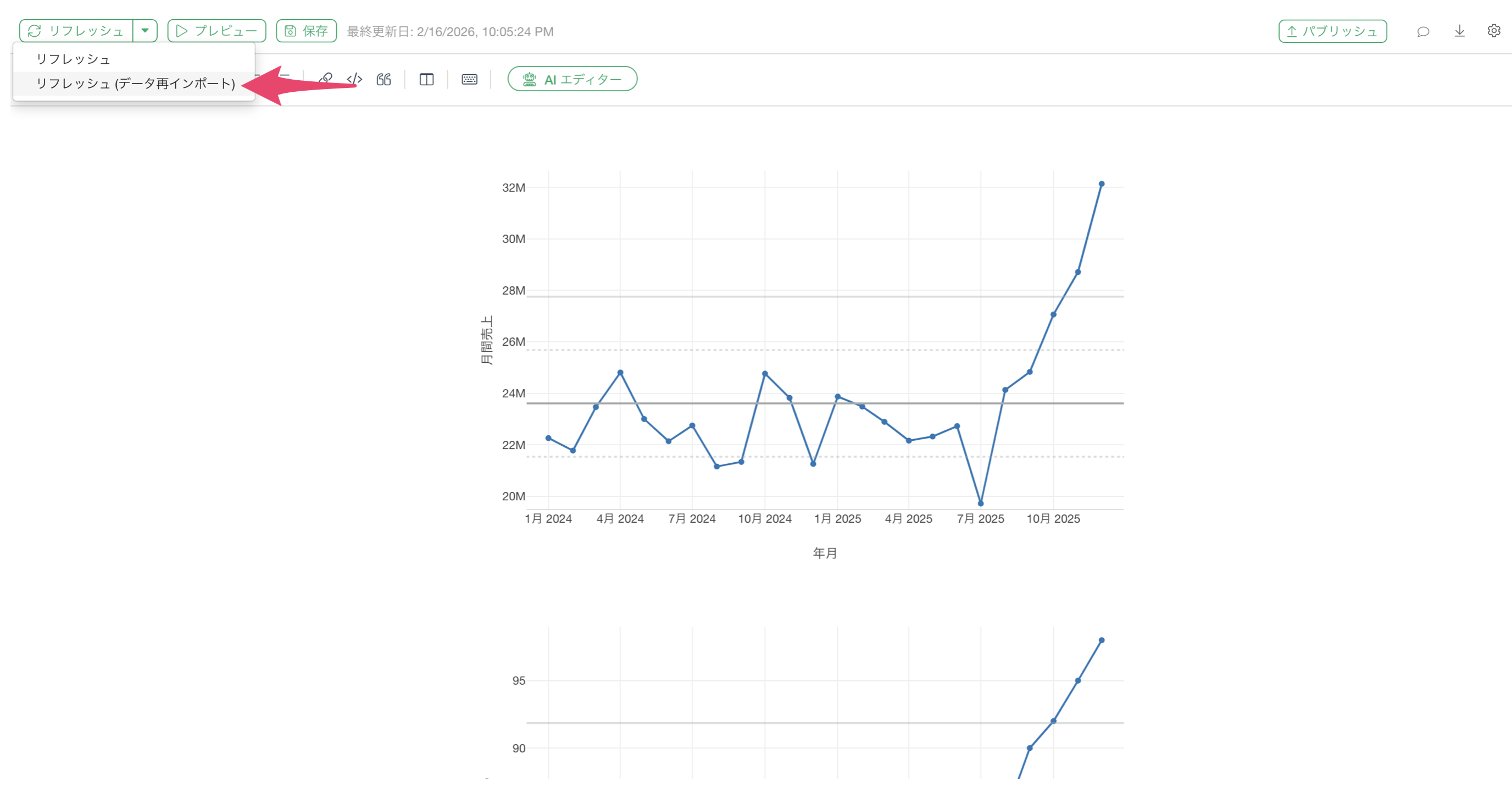The image size is (1512, 798).
Task: Open the AI エディター
Action: (x=572, y=79)
